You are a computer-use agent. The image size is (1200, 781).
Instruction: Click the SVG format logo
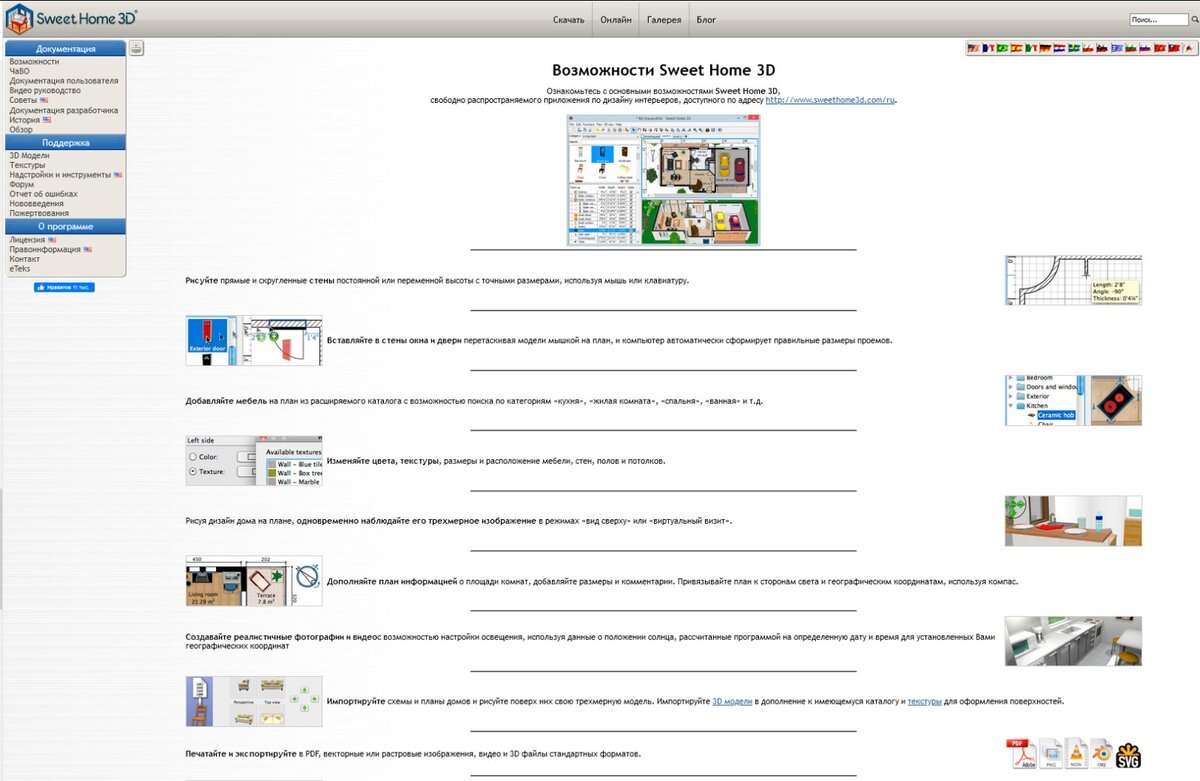point(1129,755)
